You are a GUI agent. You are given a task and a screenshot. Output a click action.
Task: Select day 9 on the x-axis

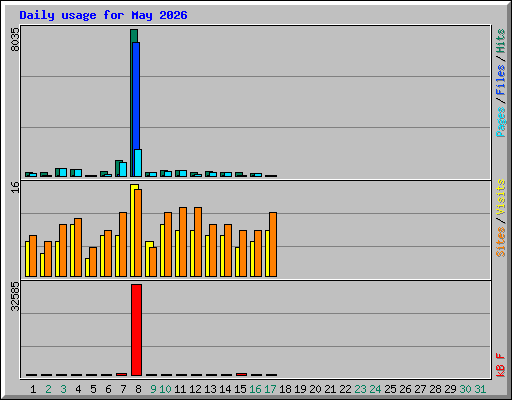(153, 389)
